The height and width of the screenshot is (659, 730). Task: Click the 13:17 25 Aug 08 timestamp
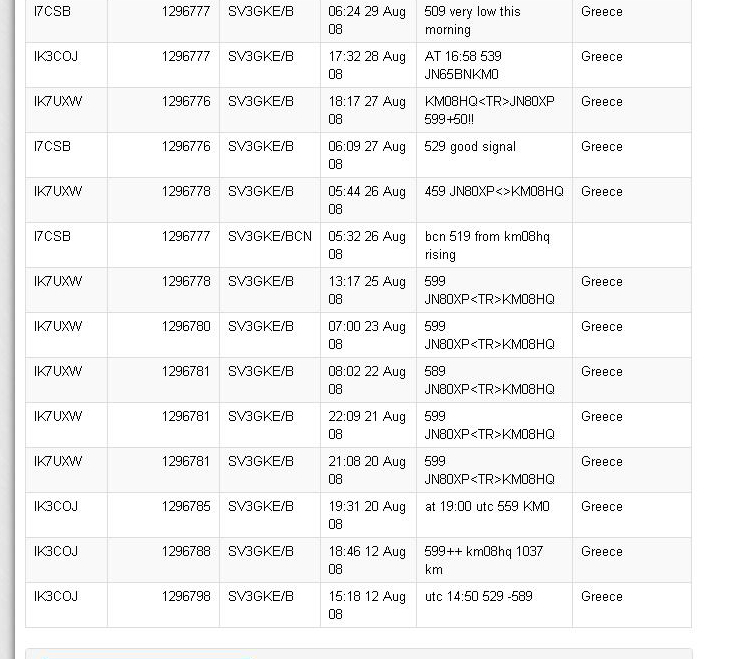click(367, 290)
